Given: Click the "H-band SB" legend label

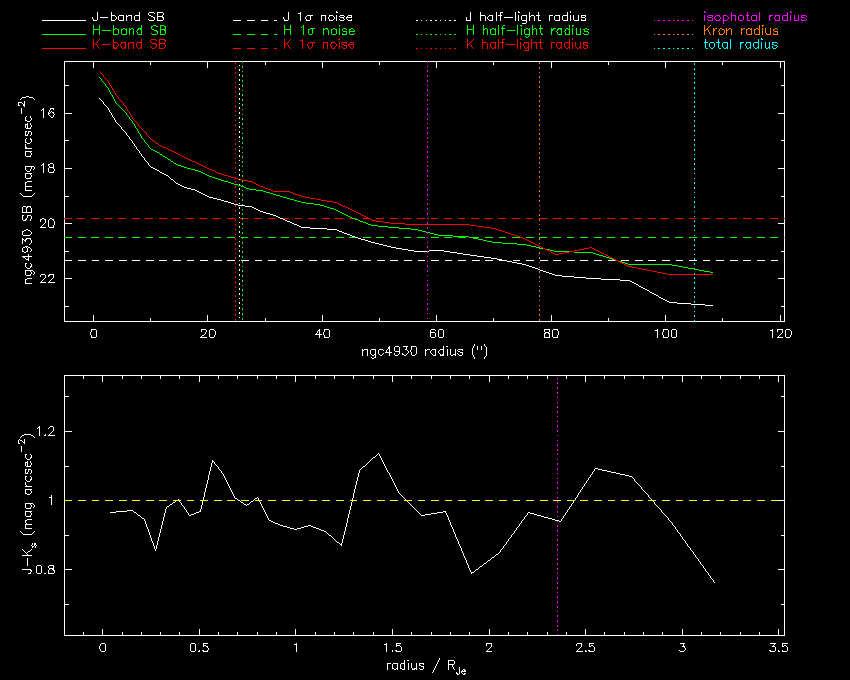Looking at the screenshot, I should [129, 31].
